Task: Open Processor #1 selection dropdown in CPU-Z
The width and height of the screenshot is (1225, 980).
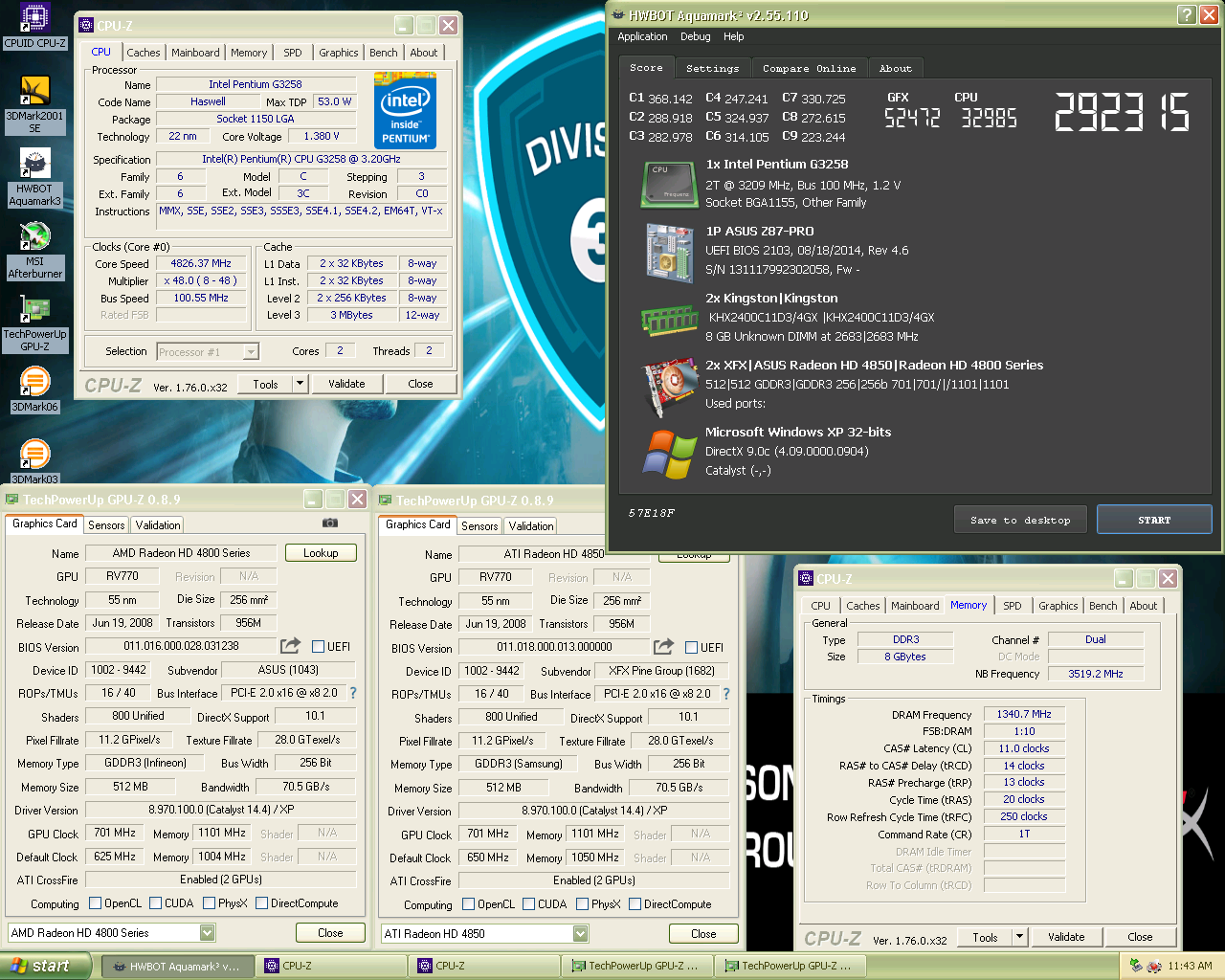Action: coord(251,352)
